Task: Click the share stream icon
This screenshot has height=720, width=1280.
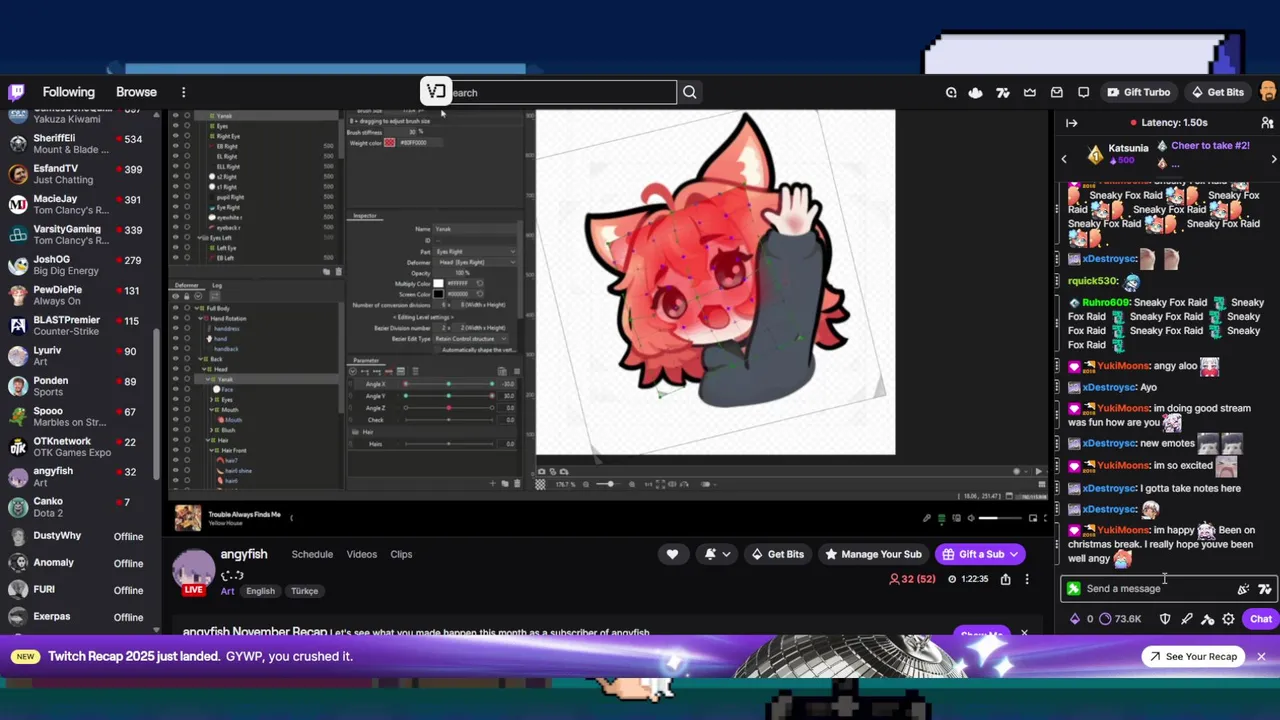Action: point(1005,579)
